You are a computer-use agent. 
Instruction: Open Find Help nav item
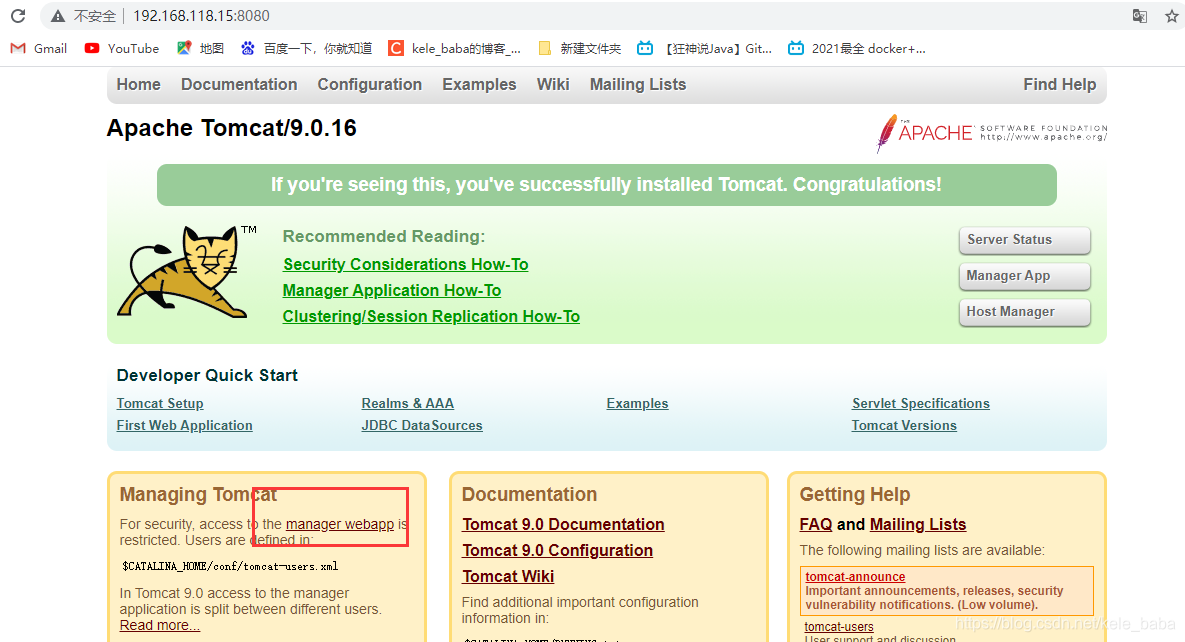point(1060,85)
